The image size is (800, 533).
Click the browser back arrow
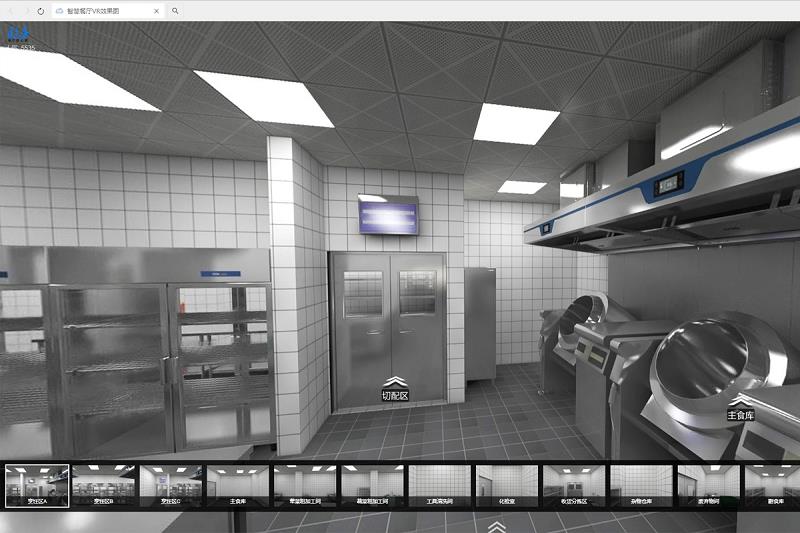(x=11, y=11)
